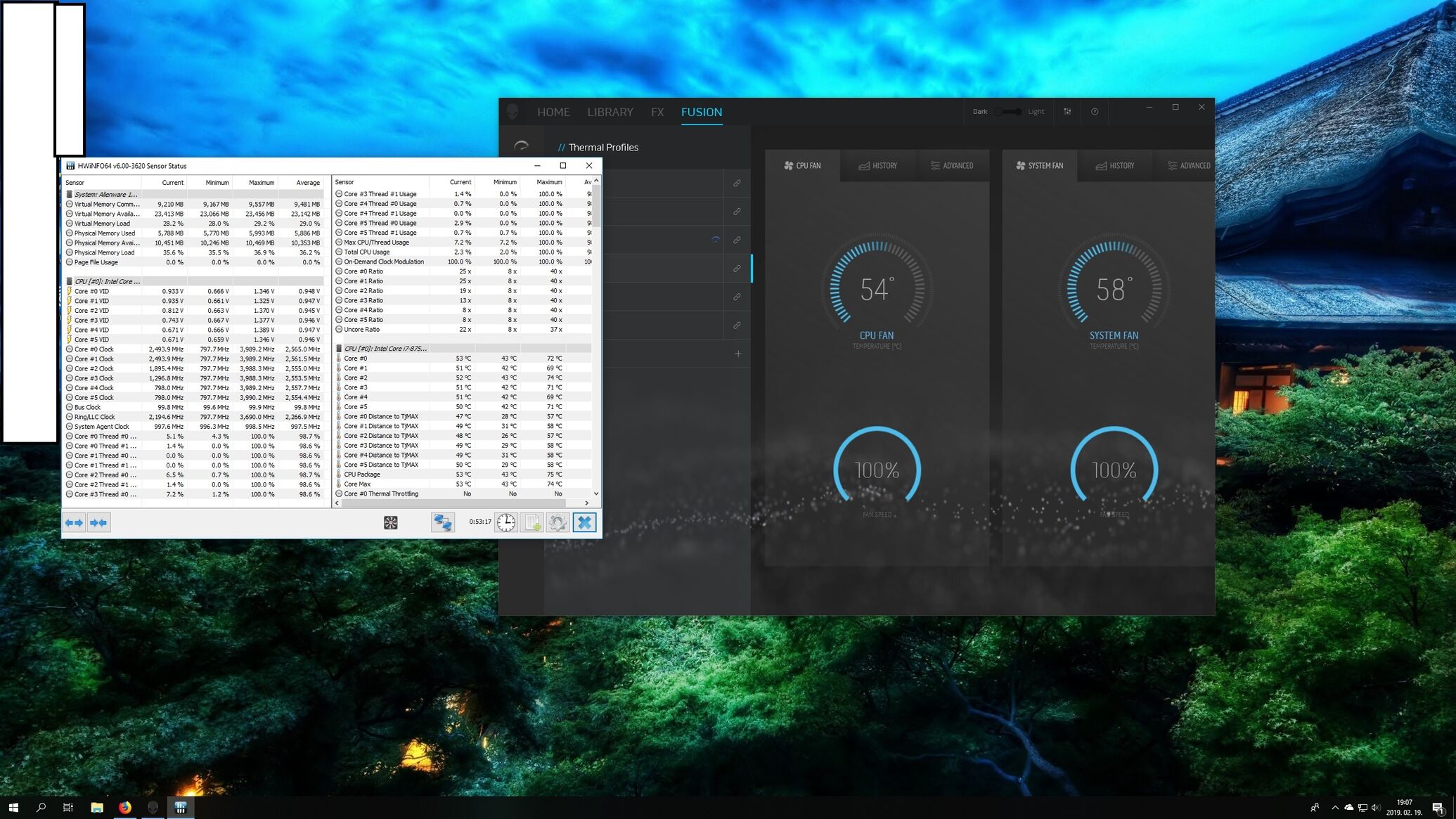
Task: Open the remote network monitors icon in HWiNFO
Action: tap(442, 522)
